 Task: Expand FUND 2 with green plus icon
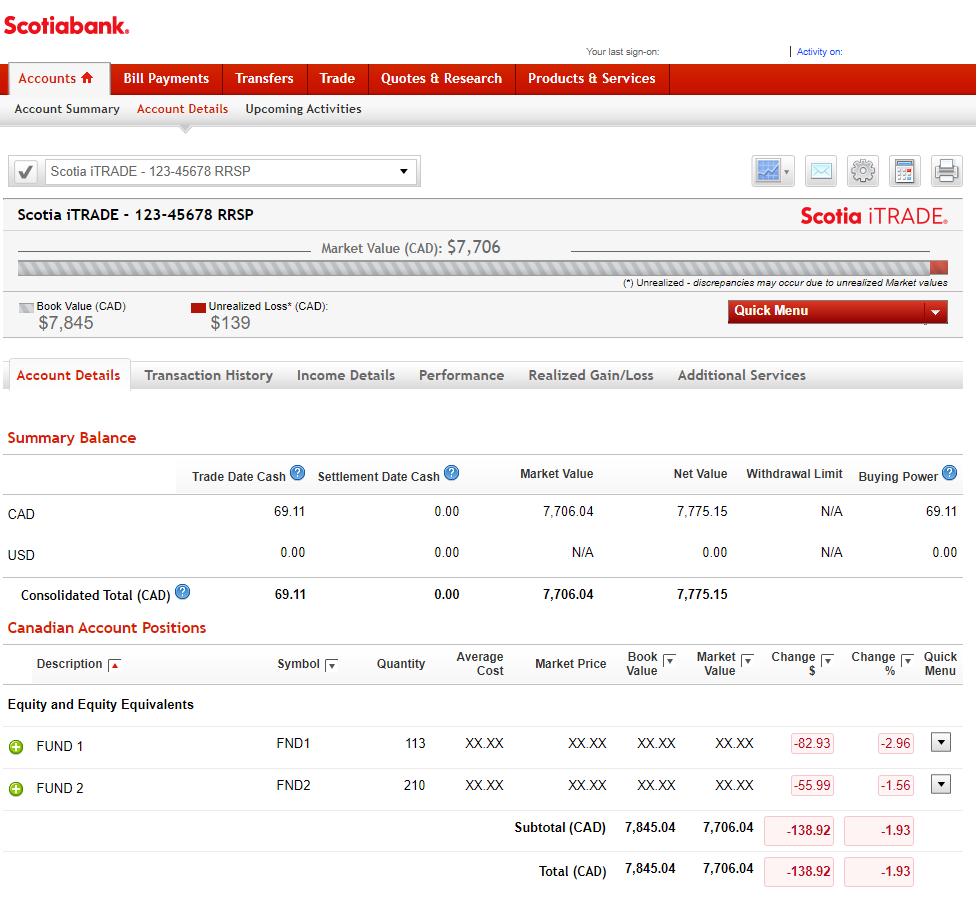pos(16,789)
